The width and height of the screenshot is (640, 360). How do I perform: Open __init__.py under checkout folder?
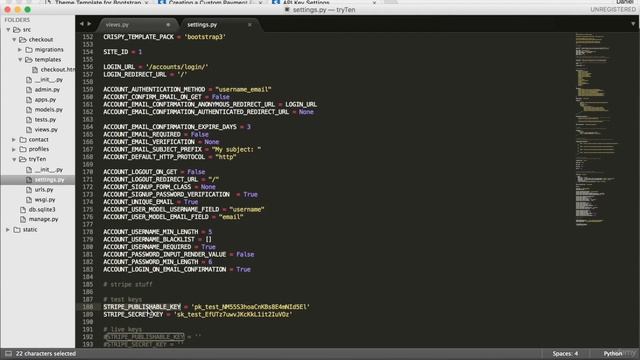[x=49, y=80]
